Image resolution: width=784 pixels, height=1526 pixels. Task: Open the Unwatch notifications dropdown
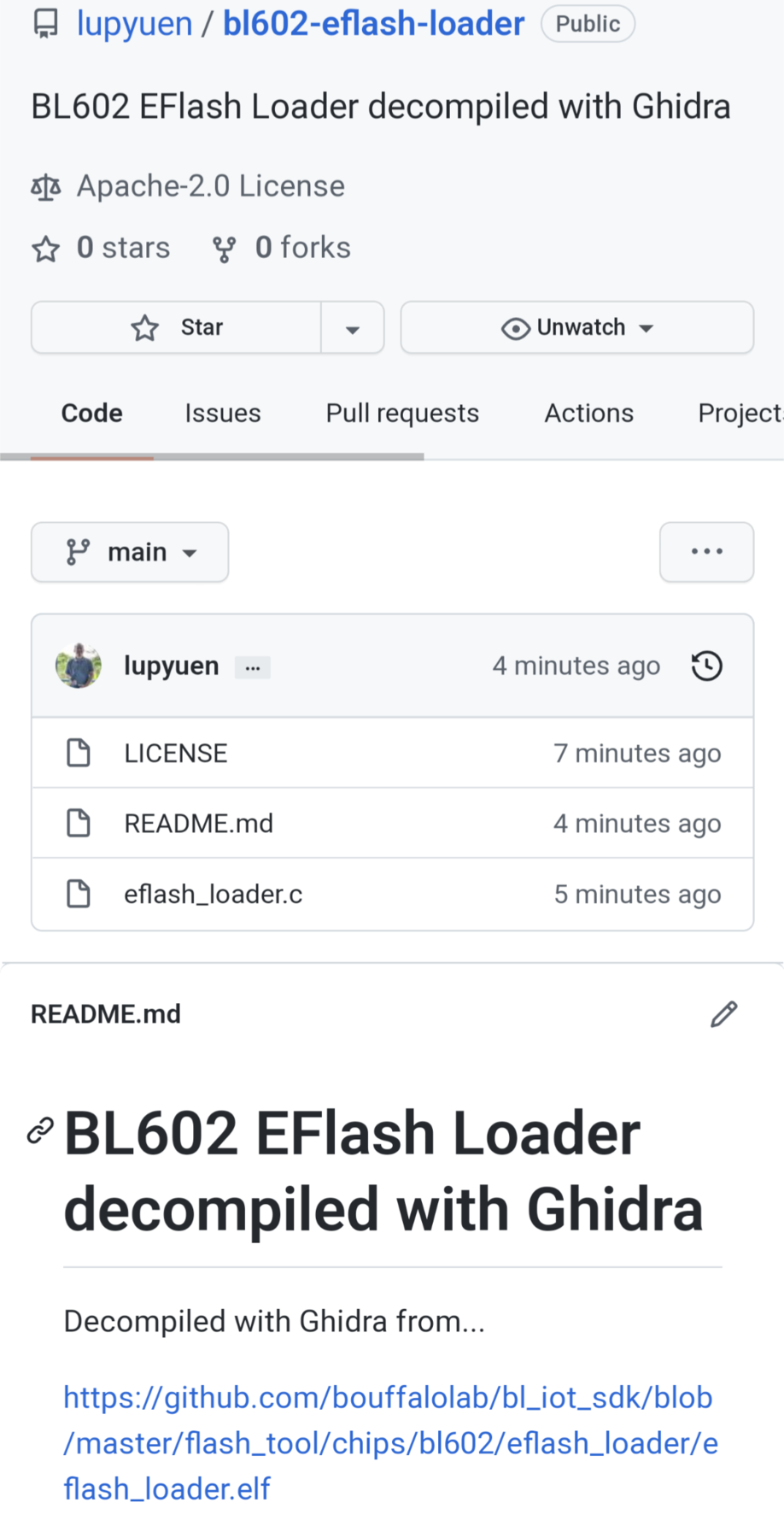point(577,327)
